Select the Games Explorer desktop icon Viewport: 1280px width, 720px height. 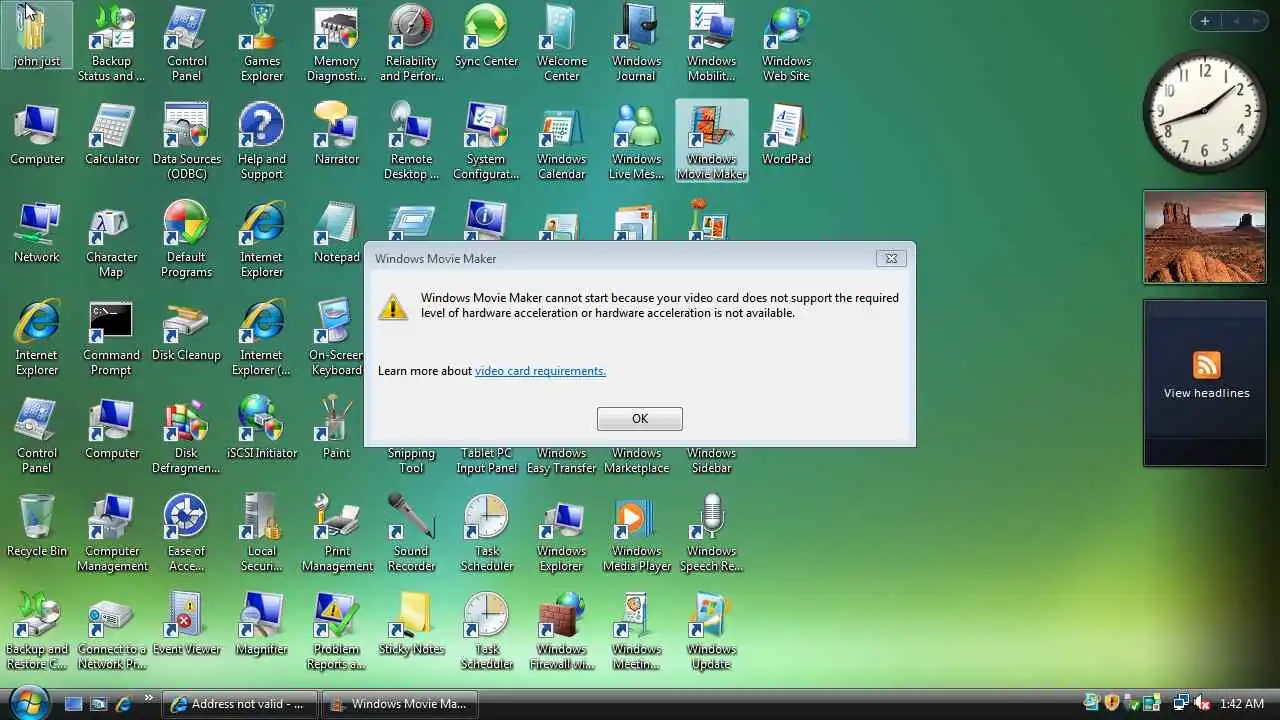pos(262,43)
